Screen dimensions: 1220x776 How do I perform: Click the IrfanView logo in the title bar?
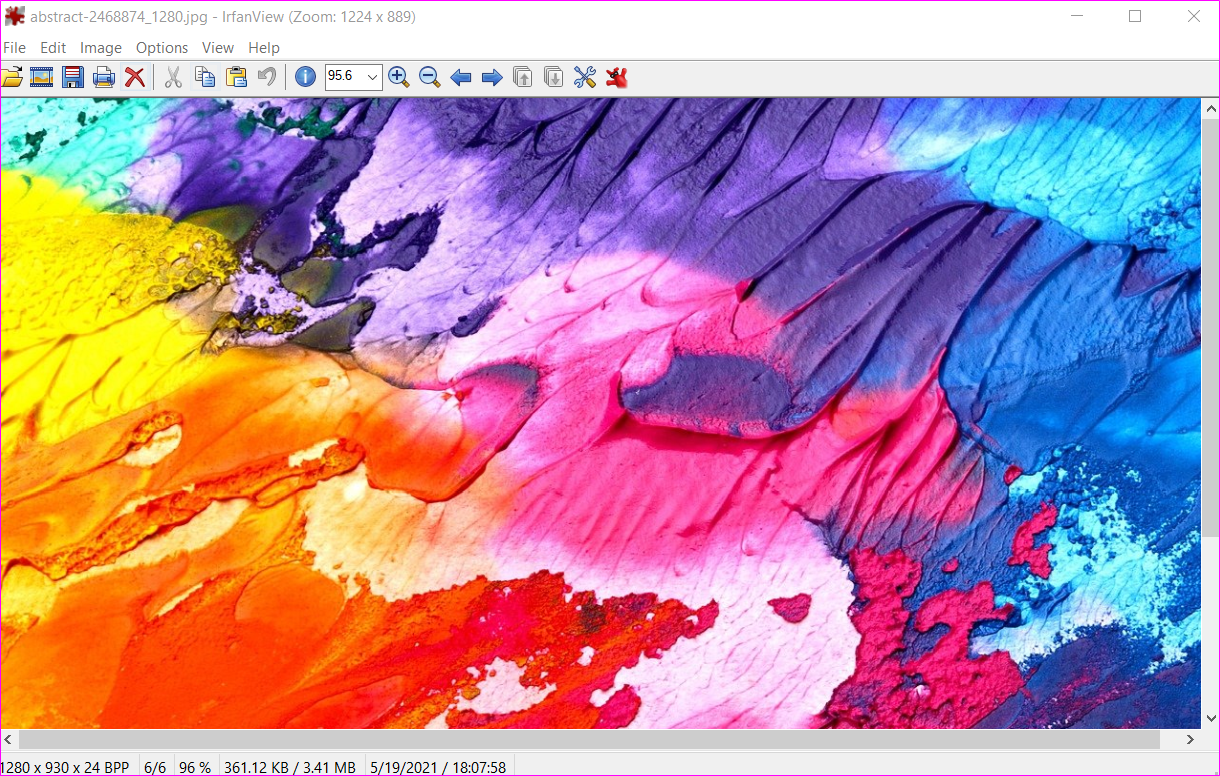pyautogui.click(x=14, y=16)
